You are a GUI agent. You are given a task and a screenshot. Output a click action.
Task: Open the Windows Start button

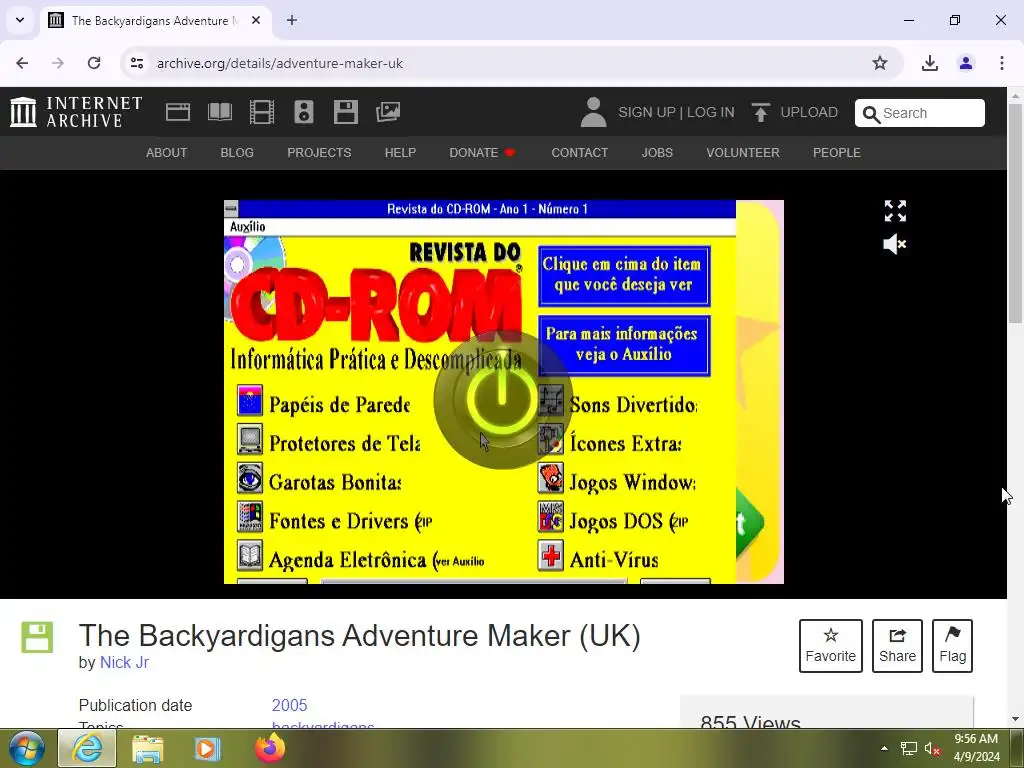[x=26, y=748]
